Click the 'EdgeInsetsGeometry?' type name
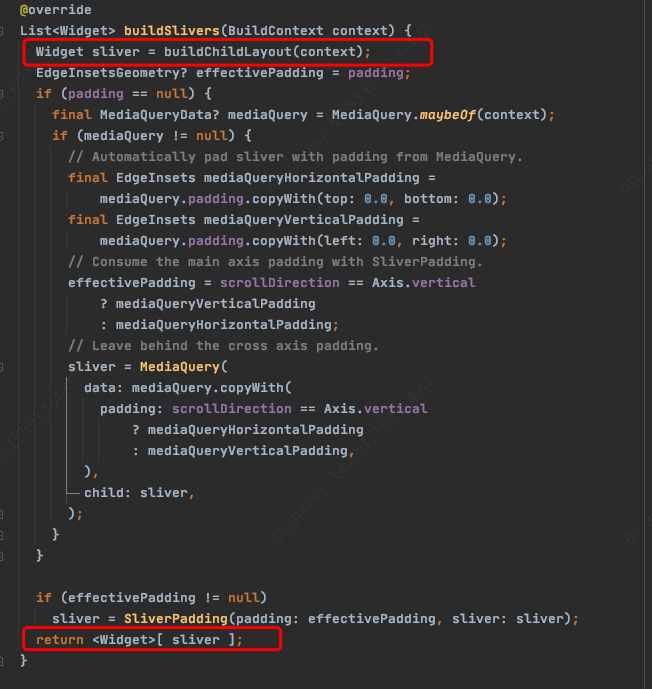The height and width of the screenshot is (689, 652). point(112,73)
